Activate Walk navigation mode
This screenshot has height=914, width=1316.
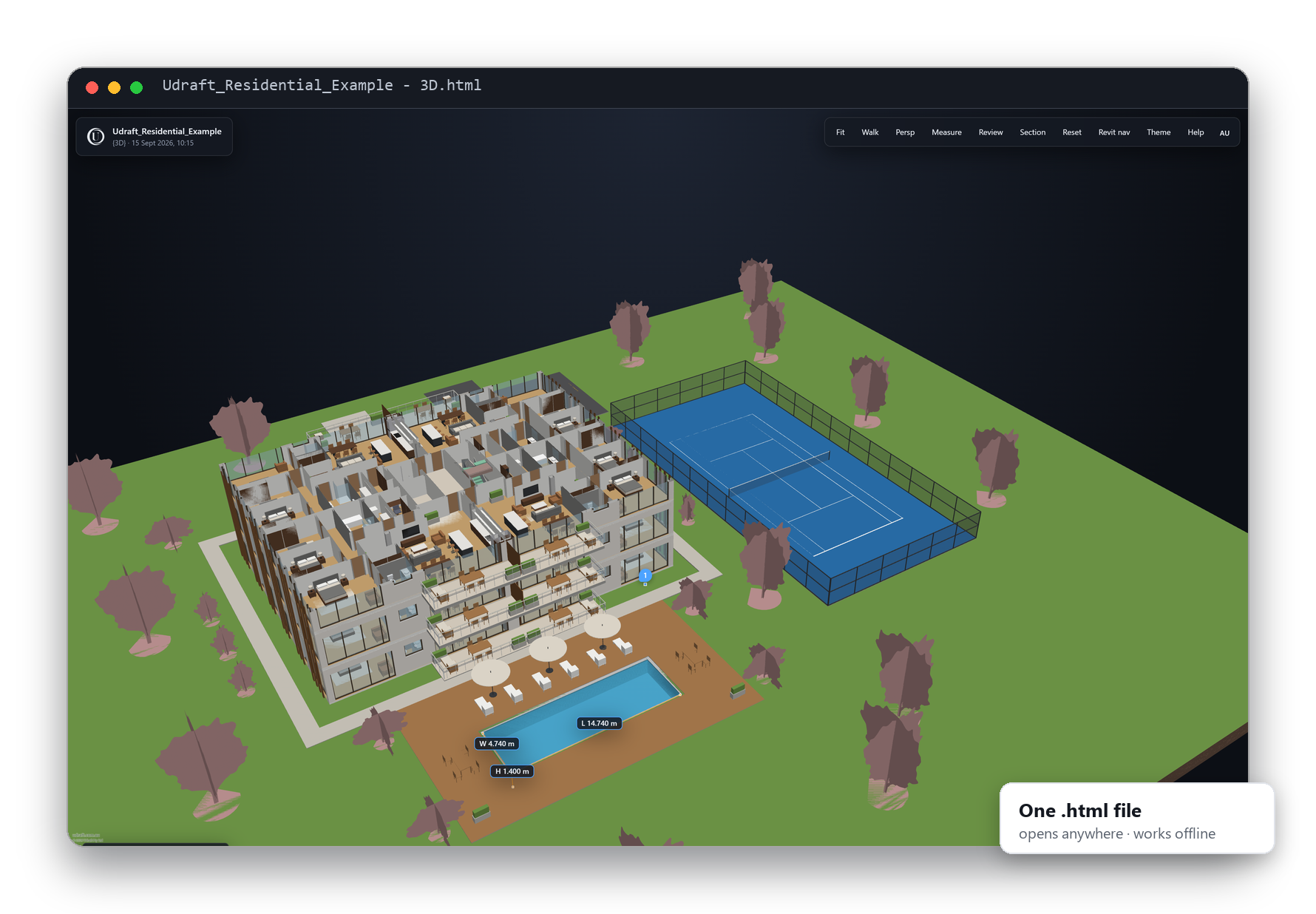[x=870, y=132]
